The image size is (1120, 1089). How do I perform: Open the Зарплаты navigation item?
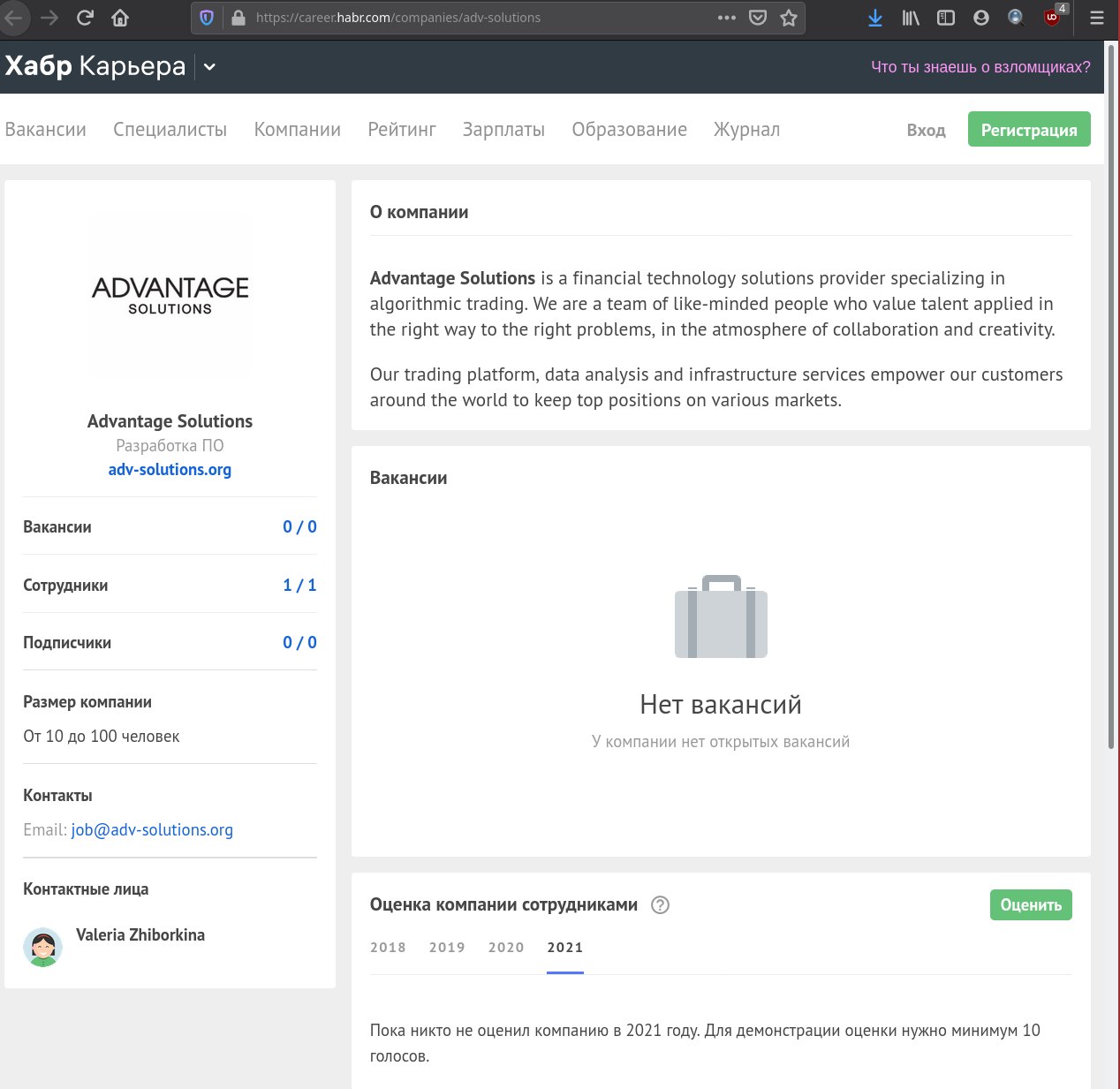[x=503, y=130]
